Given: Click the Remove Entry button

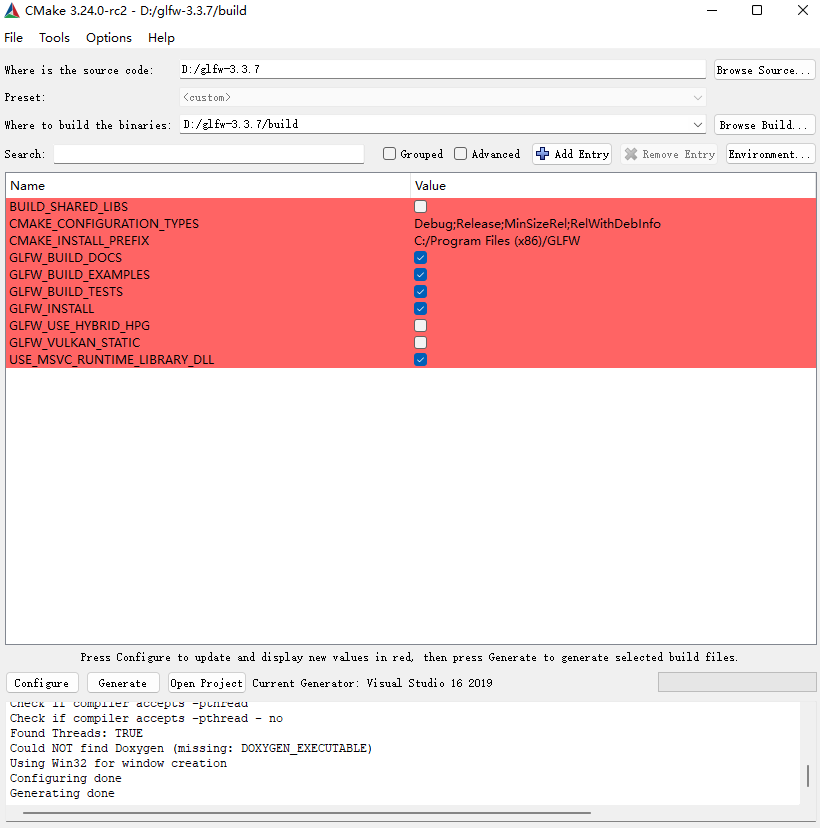Looking at the screenshot, I should click(x=669, y=154).
